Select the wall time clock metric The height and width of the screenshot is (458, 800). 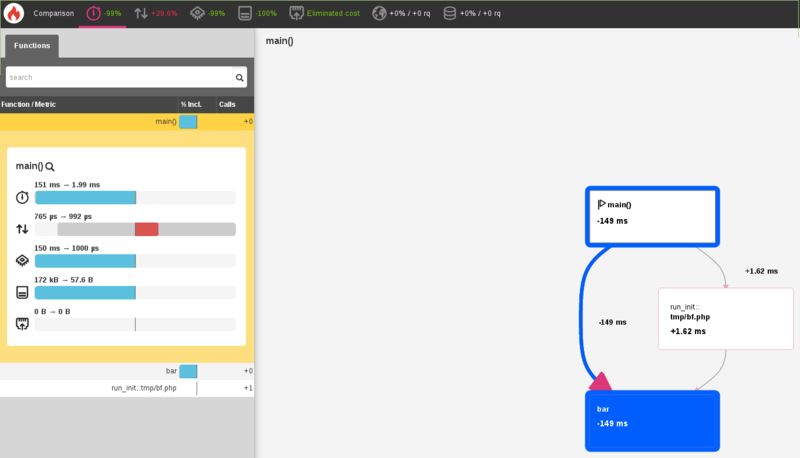(x=104, y=13)
